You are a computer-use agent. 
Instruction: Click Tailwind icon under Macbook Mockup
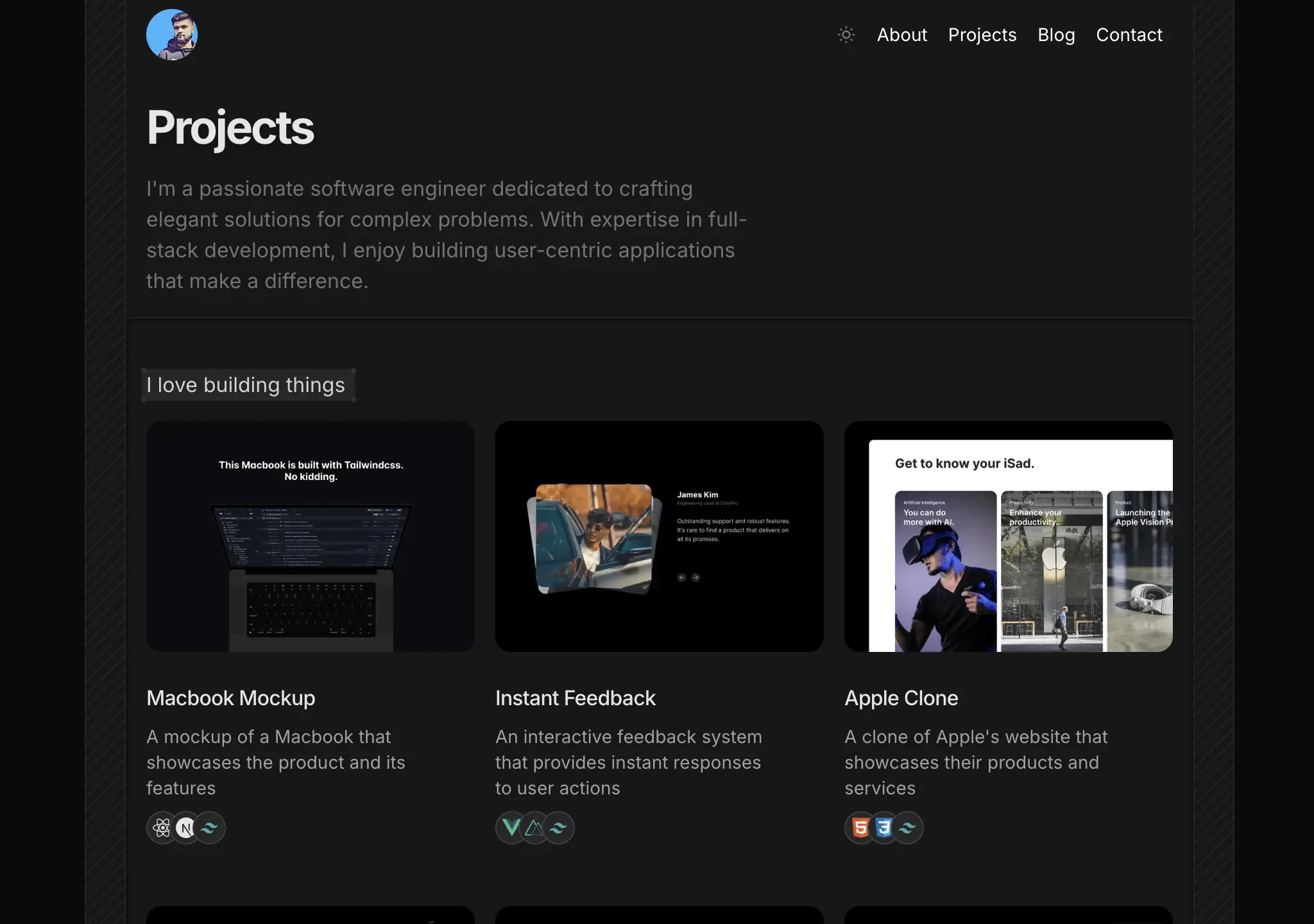(x=210, y=828)
